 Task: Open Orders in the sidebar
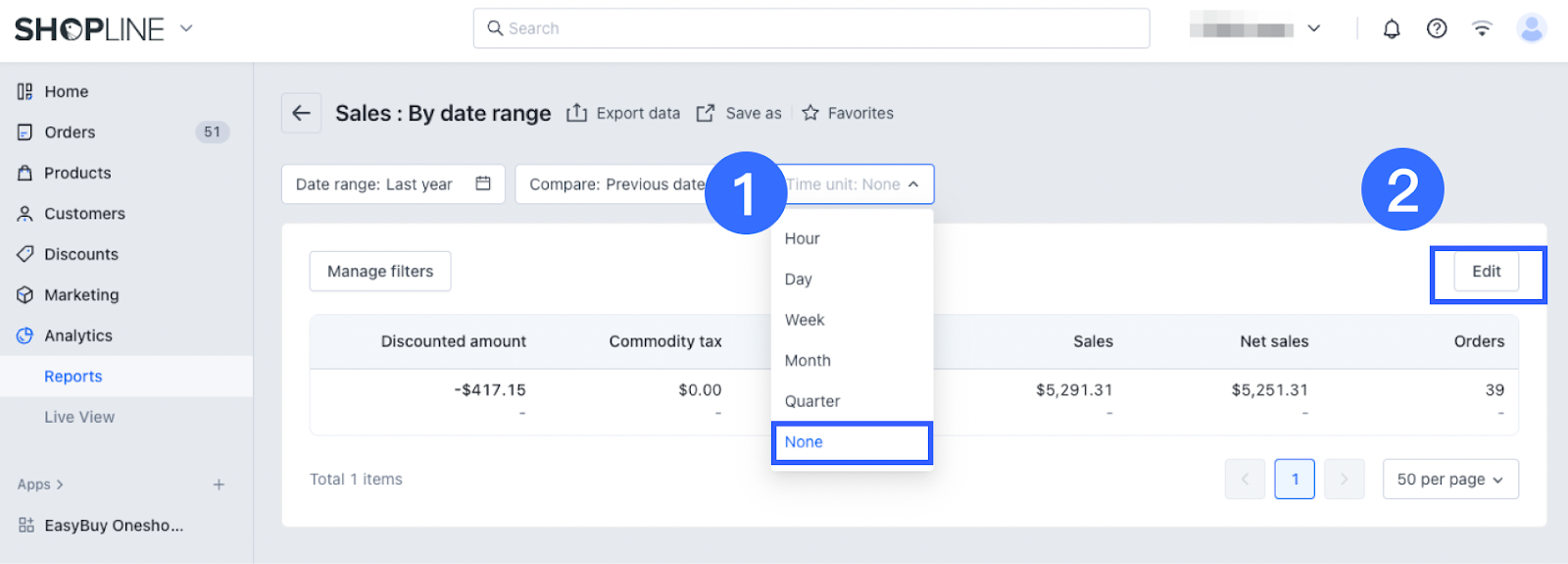click(x=70, y=132)
